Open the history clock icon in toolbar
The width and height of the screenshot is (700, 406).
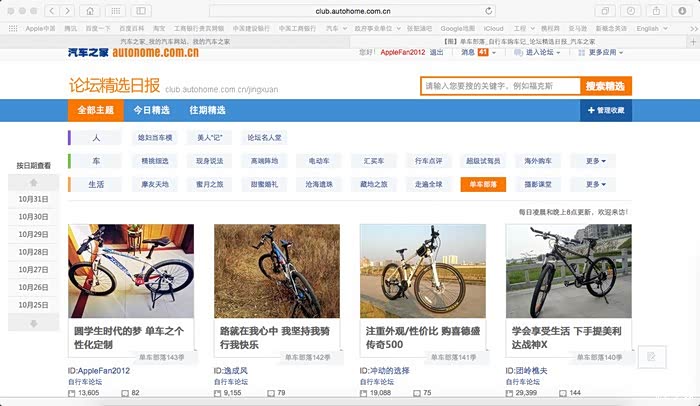click(631, 11)
